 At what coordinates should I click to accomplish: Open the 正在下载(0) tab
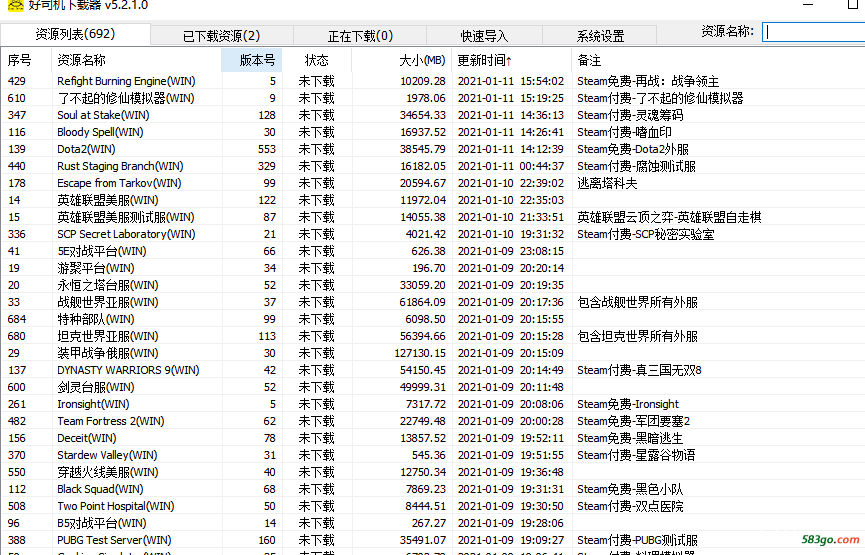[x=360, y=36]
